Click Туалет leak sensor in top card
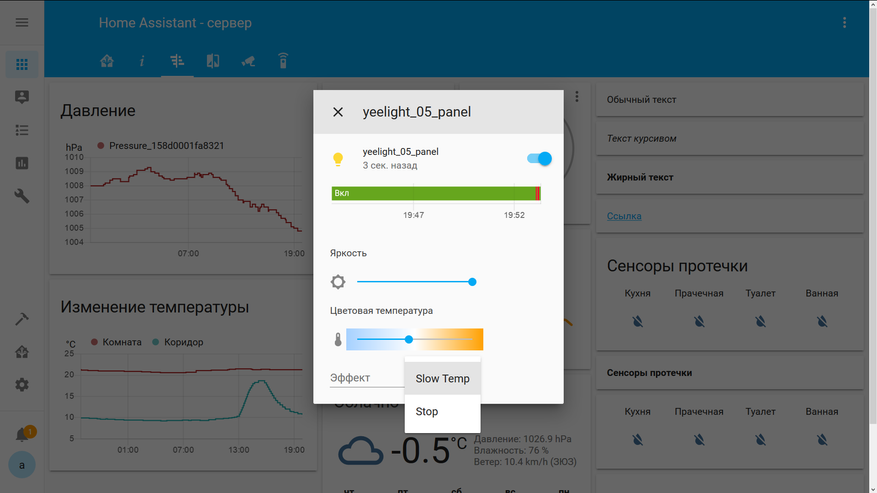This screenshot has height=493, width=877. tap(761, 321)
